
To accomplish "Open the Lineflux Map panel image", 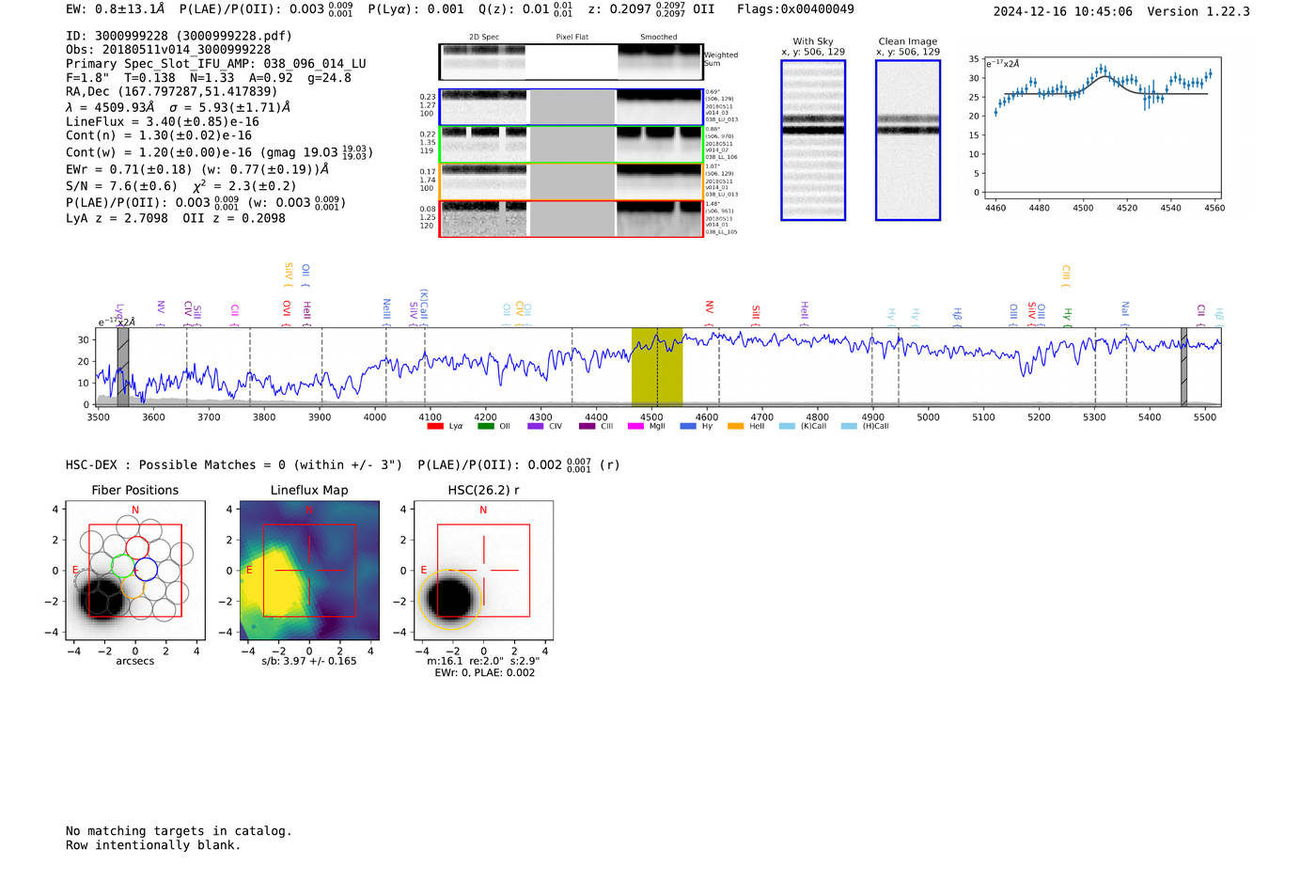I will 310,571.
